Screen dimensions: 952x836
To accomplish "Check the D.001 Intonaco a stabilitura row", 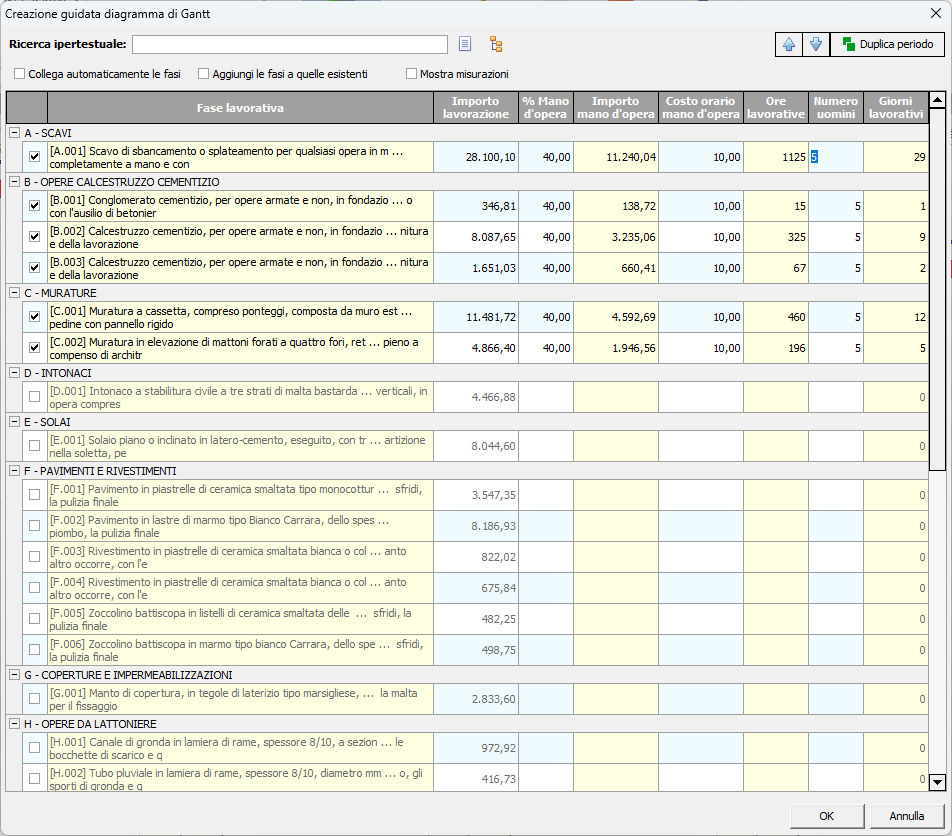I will [x=35, y=397].
